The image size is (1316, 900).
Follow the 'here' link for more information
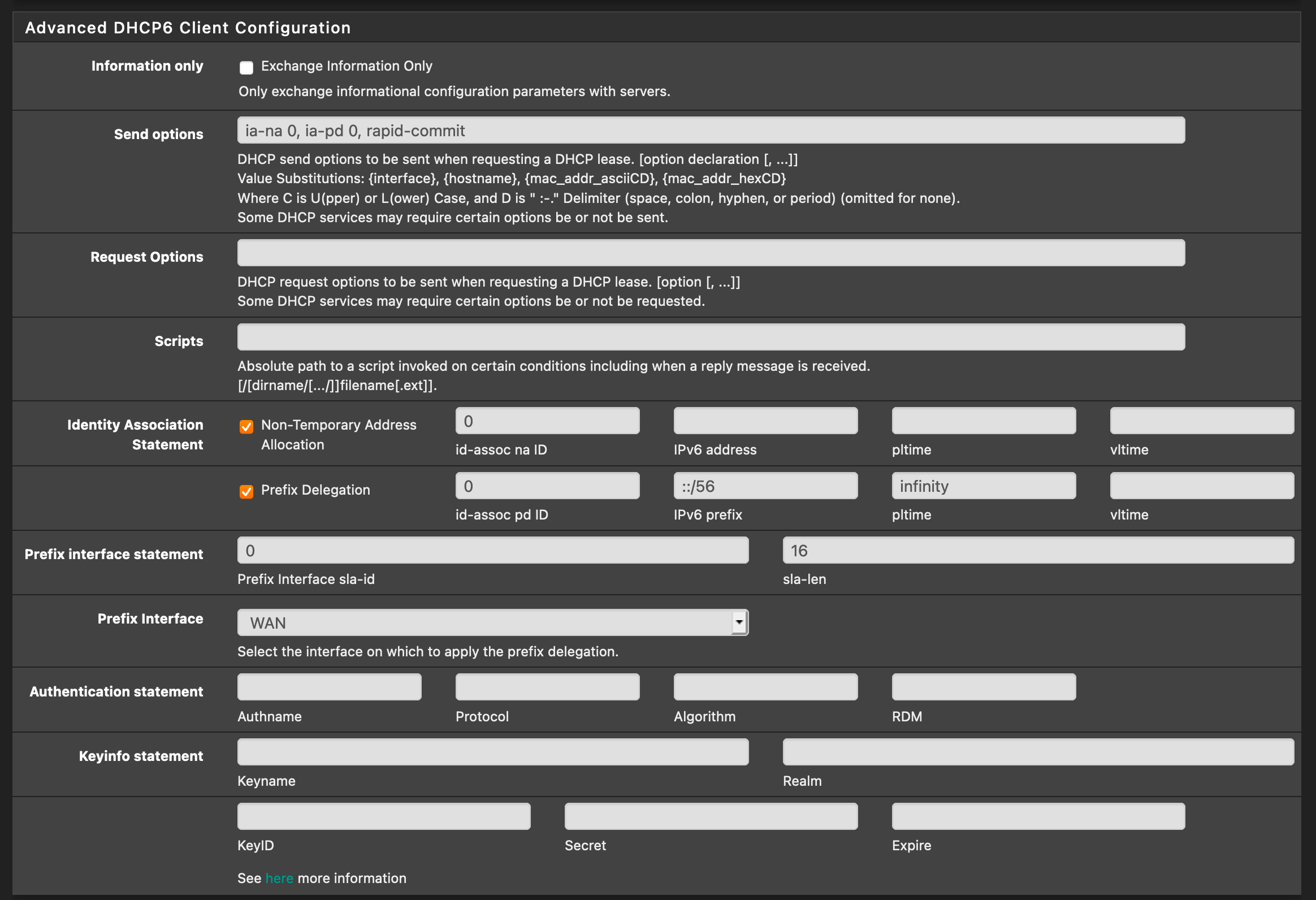pos(279,878)
